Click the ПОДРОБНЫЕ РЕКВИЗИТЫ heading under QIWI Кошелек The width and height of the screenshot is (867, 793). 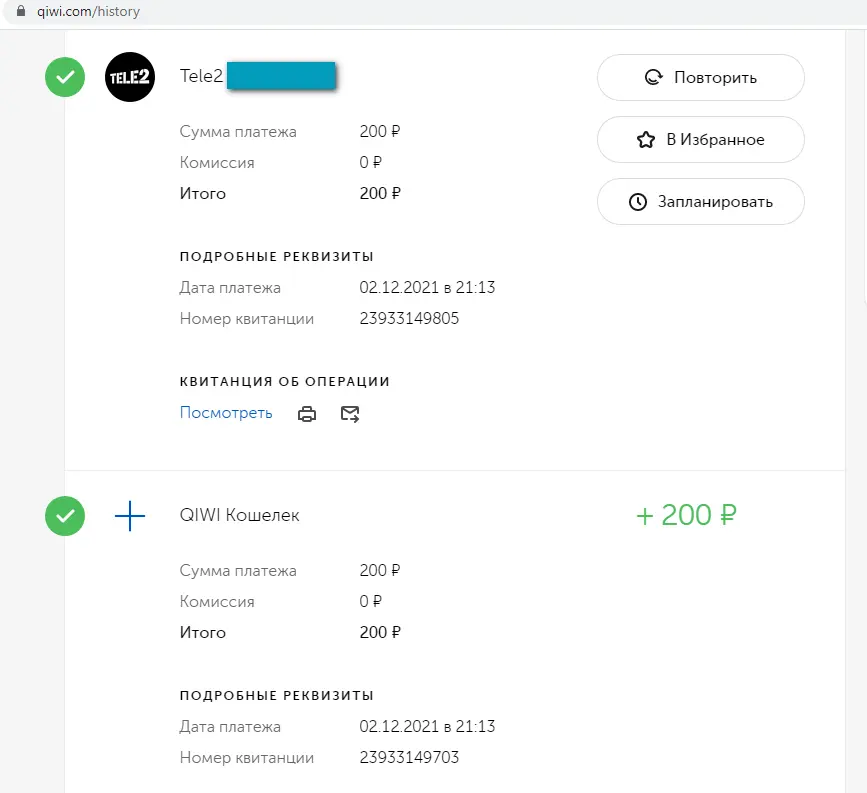(277, 696)
